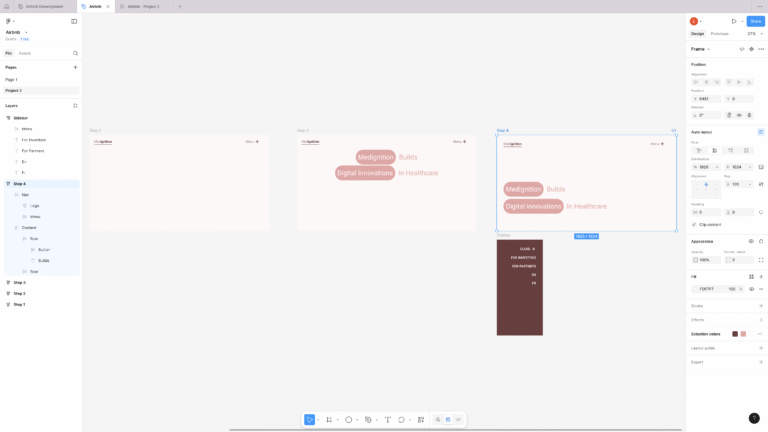Select the Pen tool
The width and height of the screenshot is (768, 432).
368,420
